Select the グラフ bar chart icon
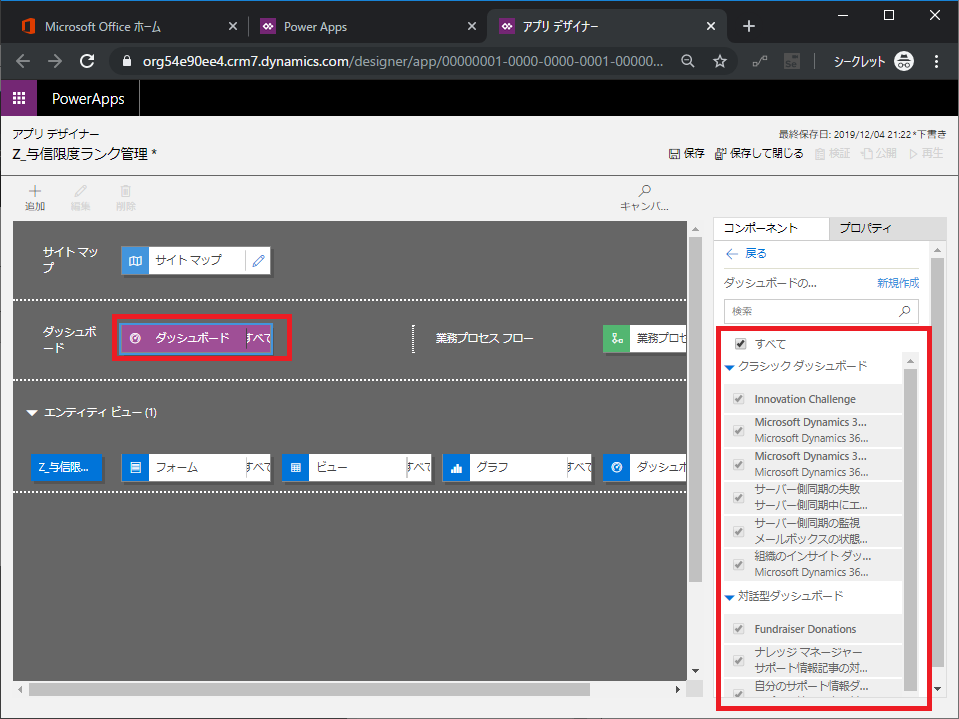 tap(456, 468)
